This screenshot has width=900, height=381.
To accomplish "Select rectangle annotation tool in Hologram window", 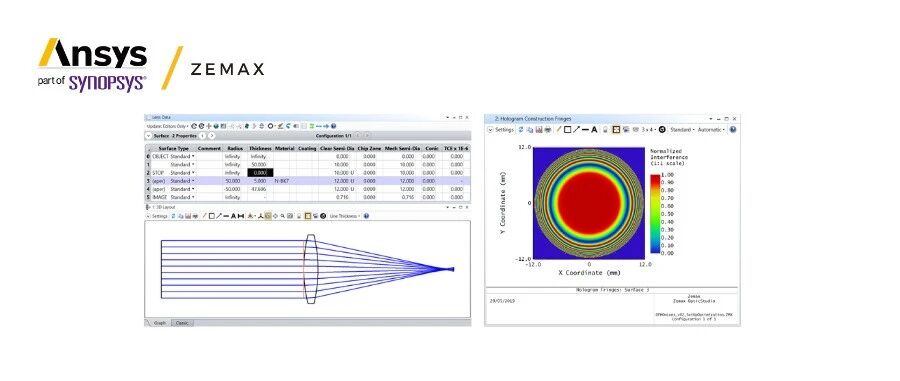I will point(567,130).
